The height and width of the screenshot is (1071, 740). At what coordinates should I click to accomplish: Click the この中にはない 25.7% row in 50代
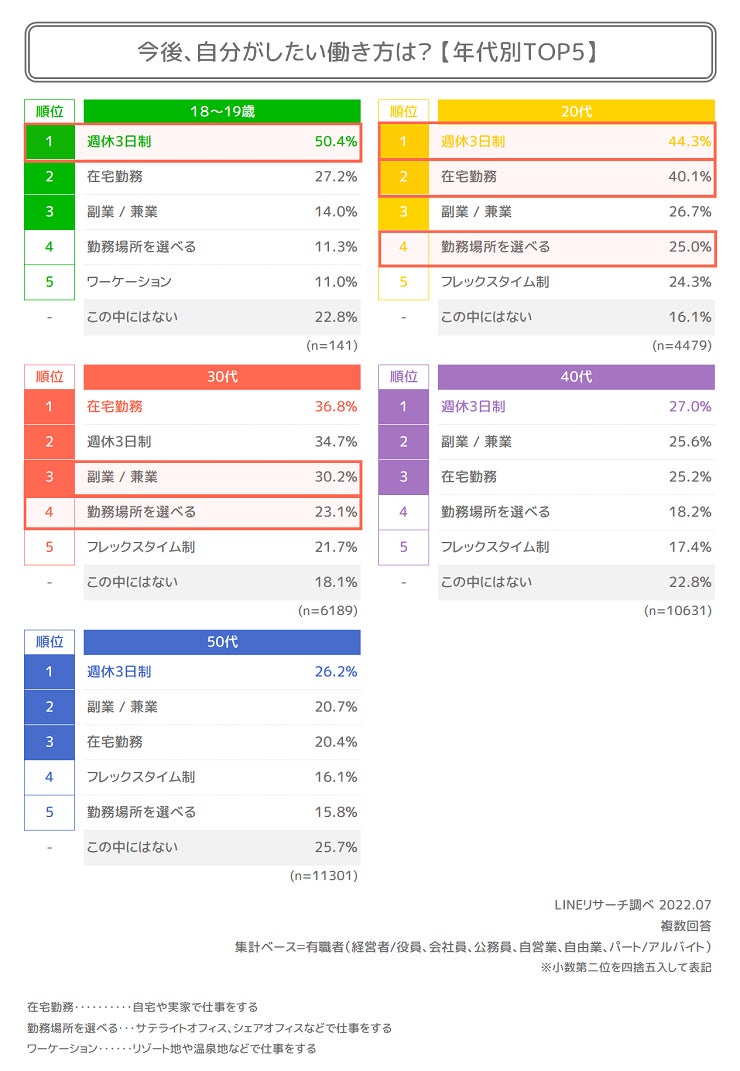(x=222, y=847)
